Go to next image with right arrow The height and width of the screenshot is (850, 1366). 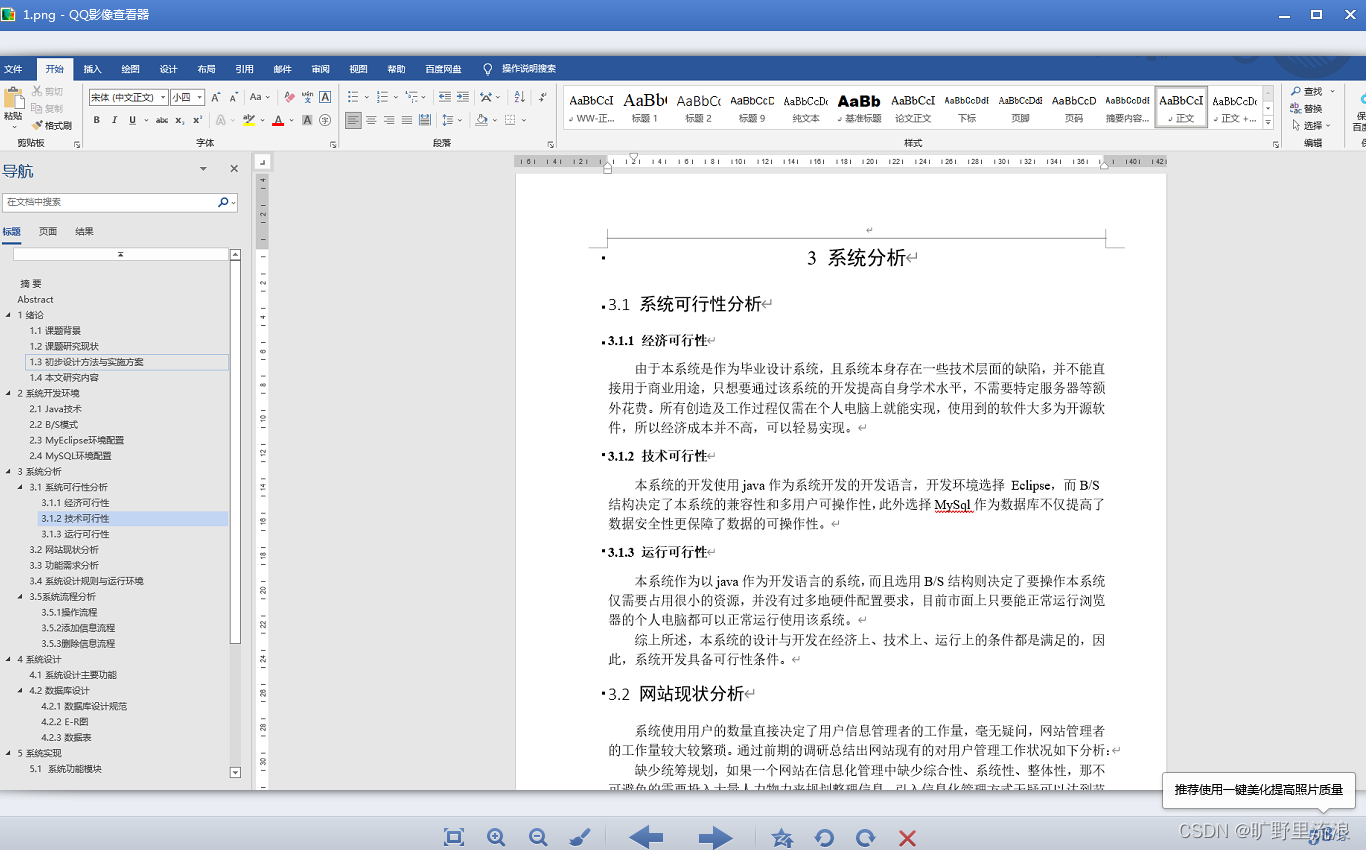[x=716, y=838]
